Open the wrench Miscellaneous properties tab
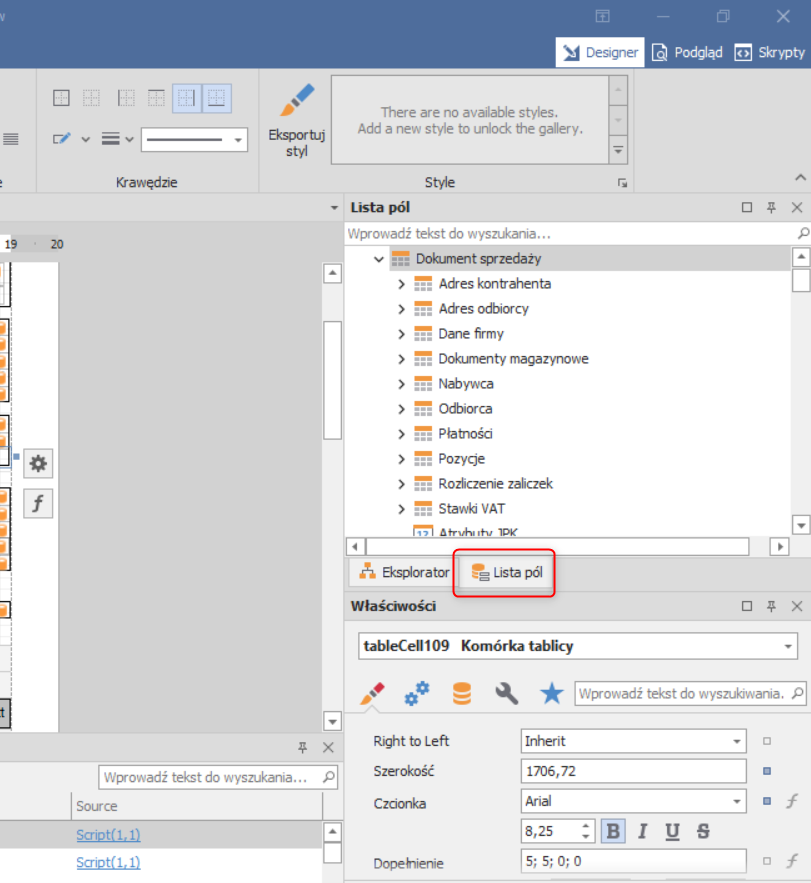Image resolution: width=811 pixels, height=883 pixels. pos(506,693)
